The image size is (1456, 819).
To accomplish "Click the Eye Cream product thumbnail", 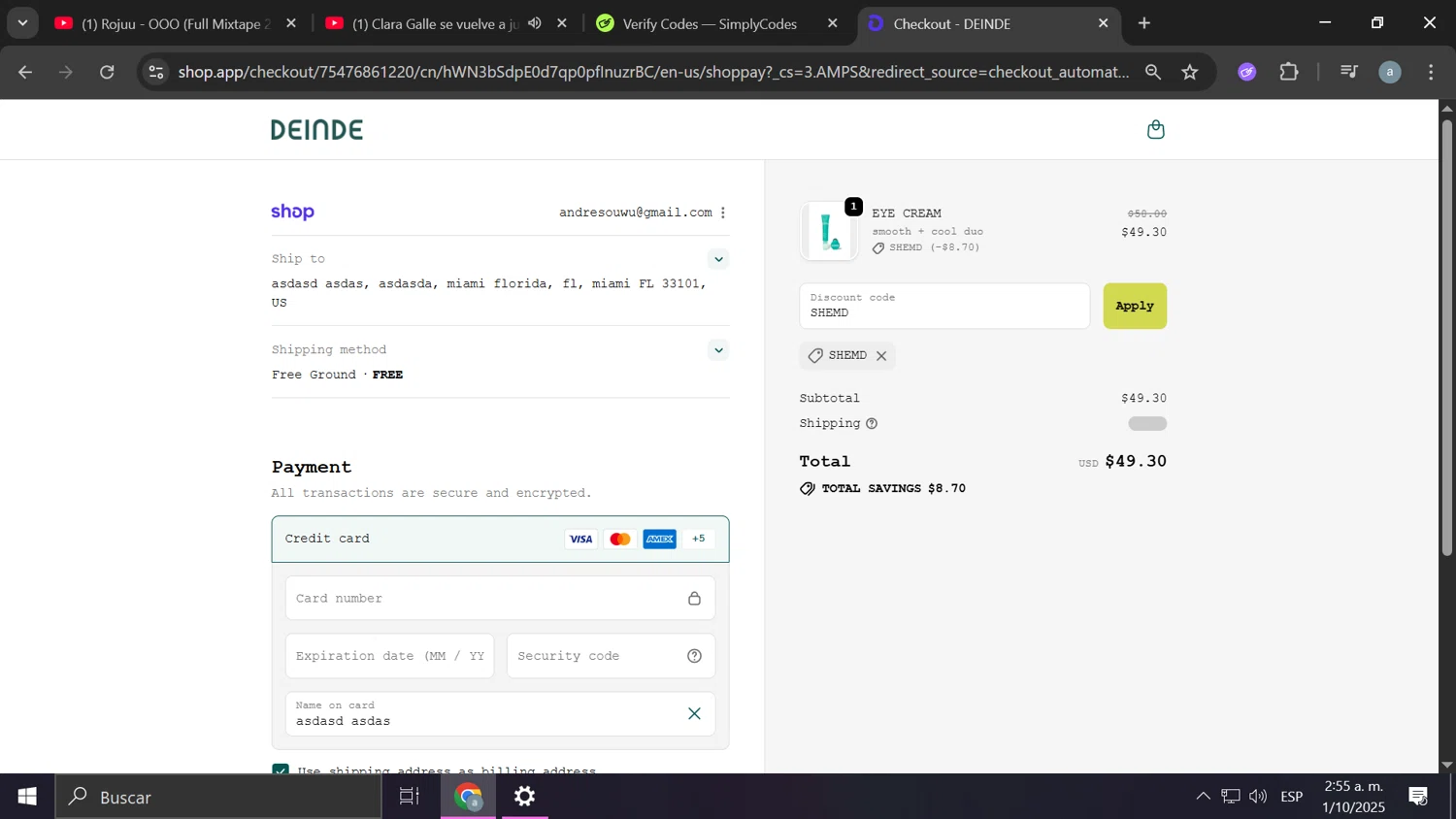I will pyautogui.click(x=829, y=232).
